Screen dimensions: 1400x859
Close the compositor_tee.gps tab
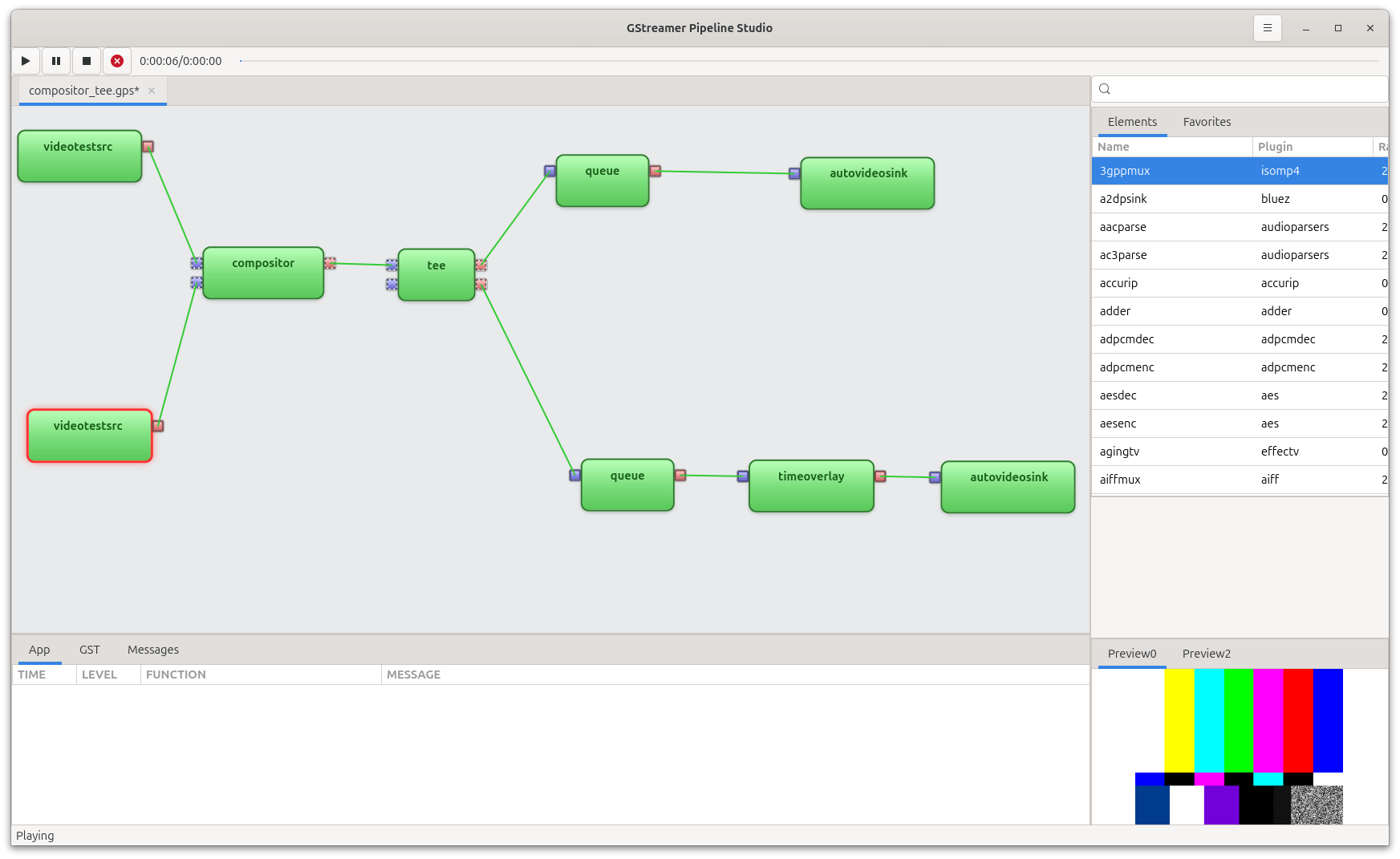(152, 91)
